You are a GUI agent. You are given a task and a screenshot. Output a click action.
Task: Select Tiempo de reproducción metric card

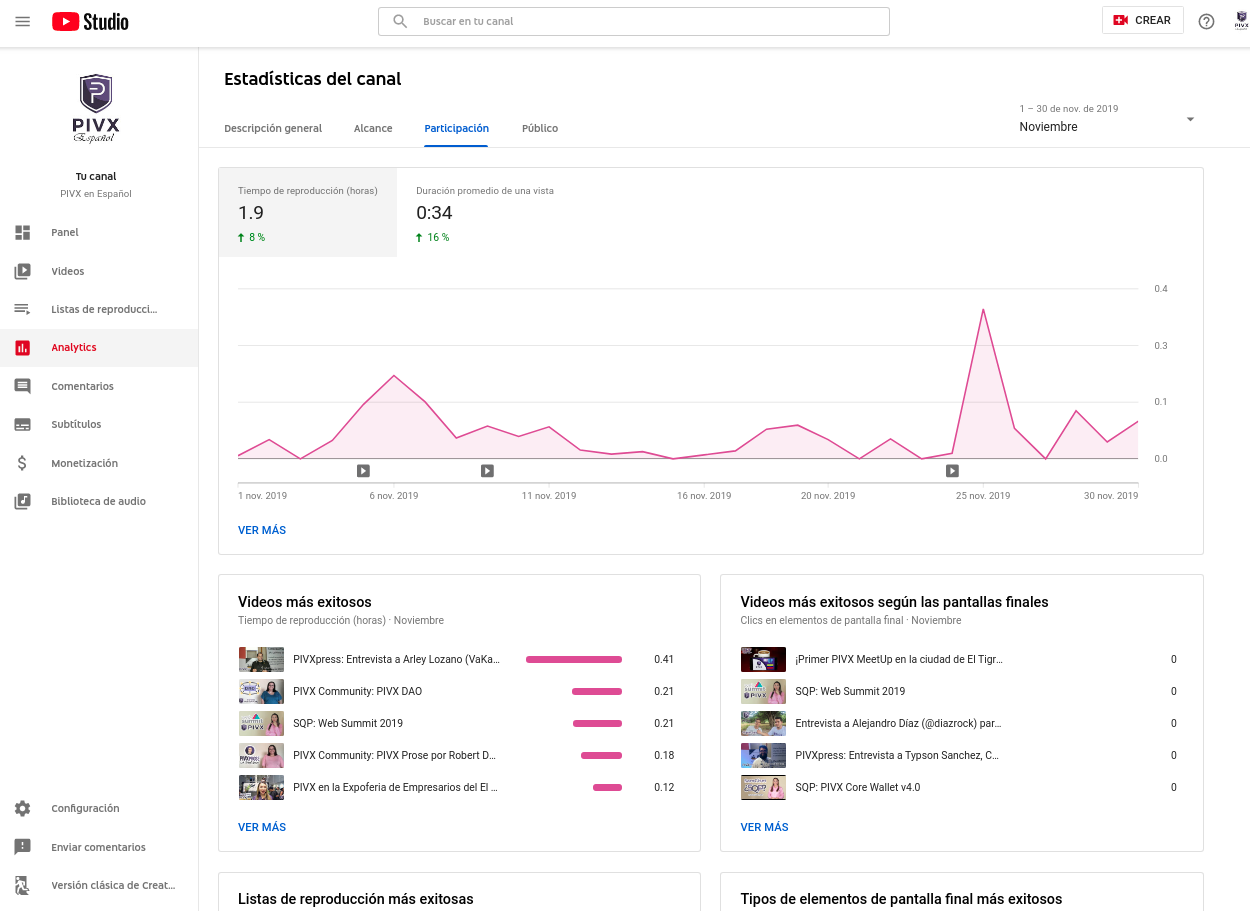[308, 213]
